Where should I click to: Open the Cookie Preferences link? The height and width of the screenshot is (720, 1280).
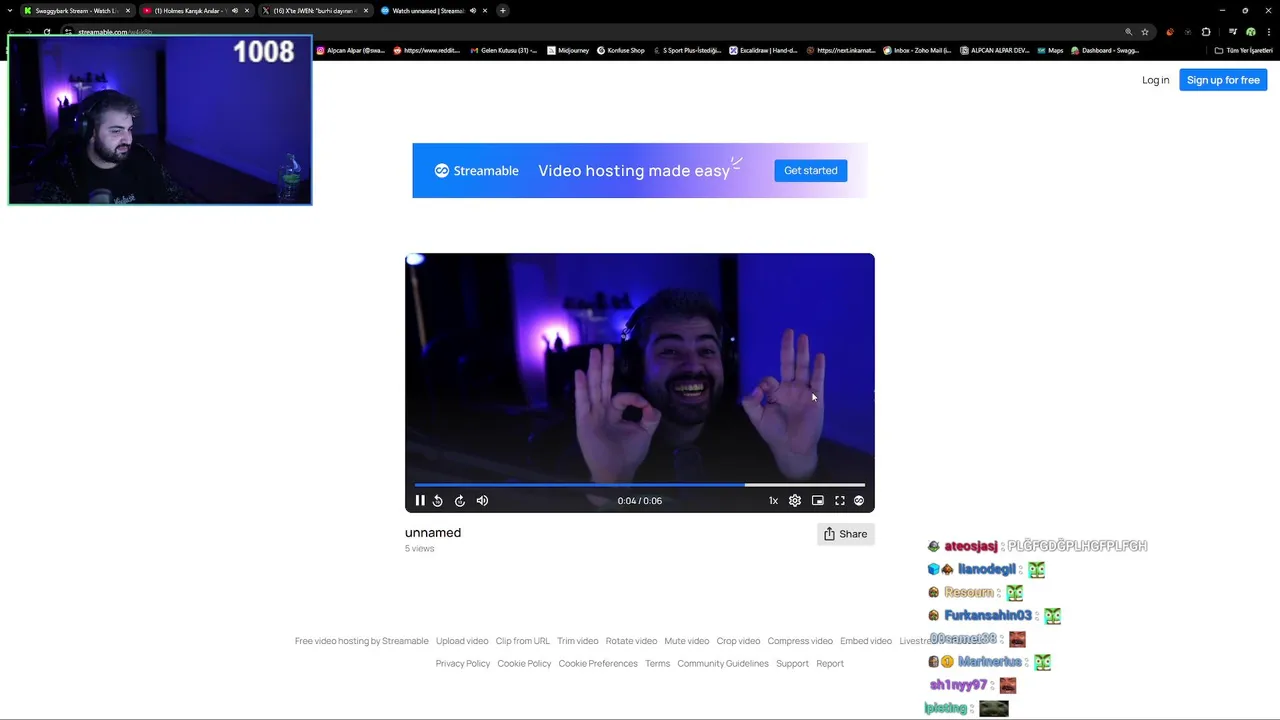(x=598, y=664)
